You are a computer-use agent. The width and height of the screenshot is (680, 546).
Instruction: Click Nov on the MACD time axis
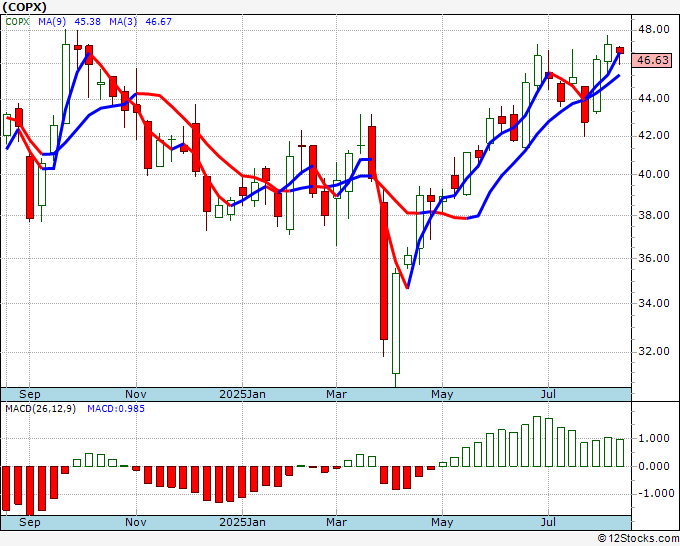(x=136, y=522)
